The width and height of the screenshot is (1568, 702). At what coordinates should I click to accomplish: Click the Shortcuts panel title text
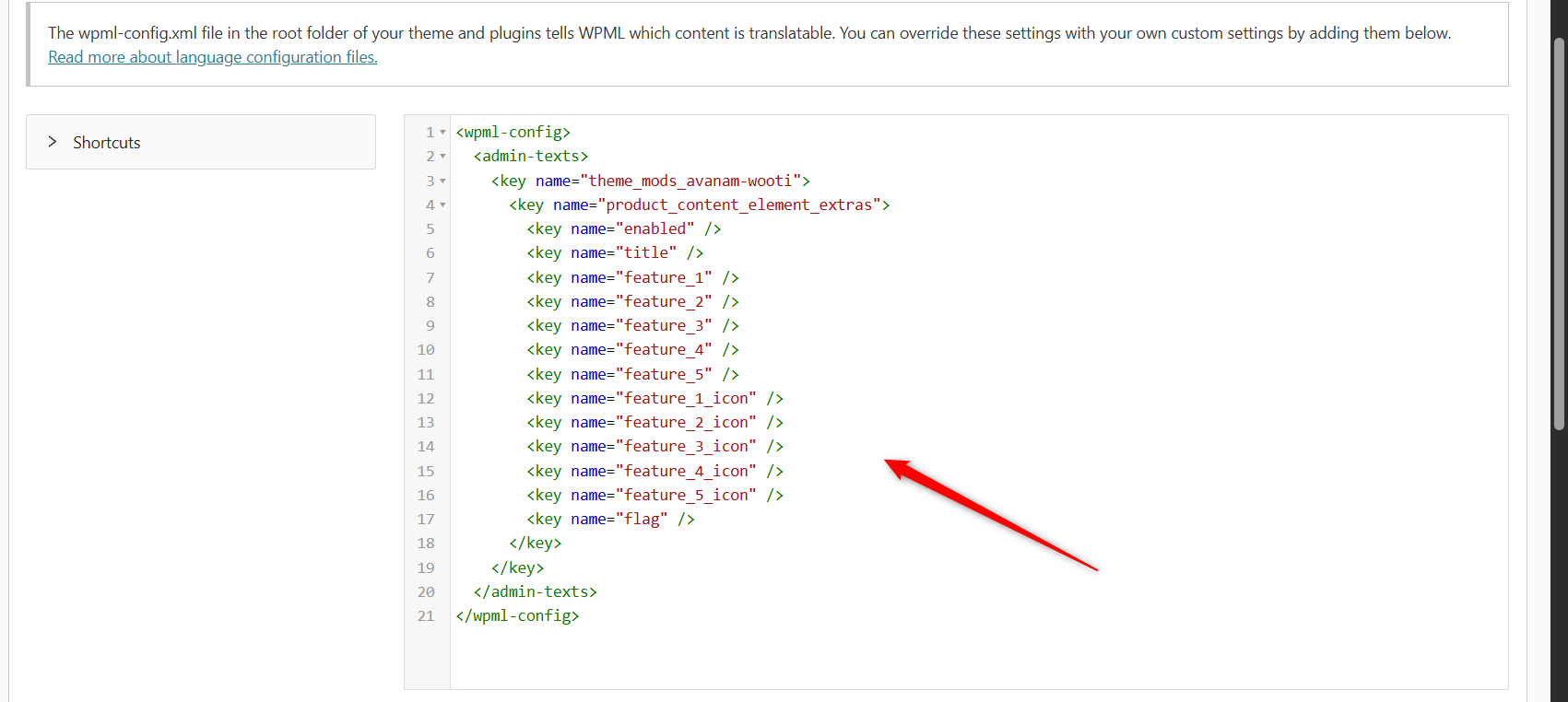(107, 143)
